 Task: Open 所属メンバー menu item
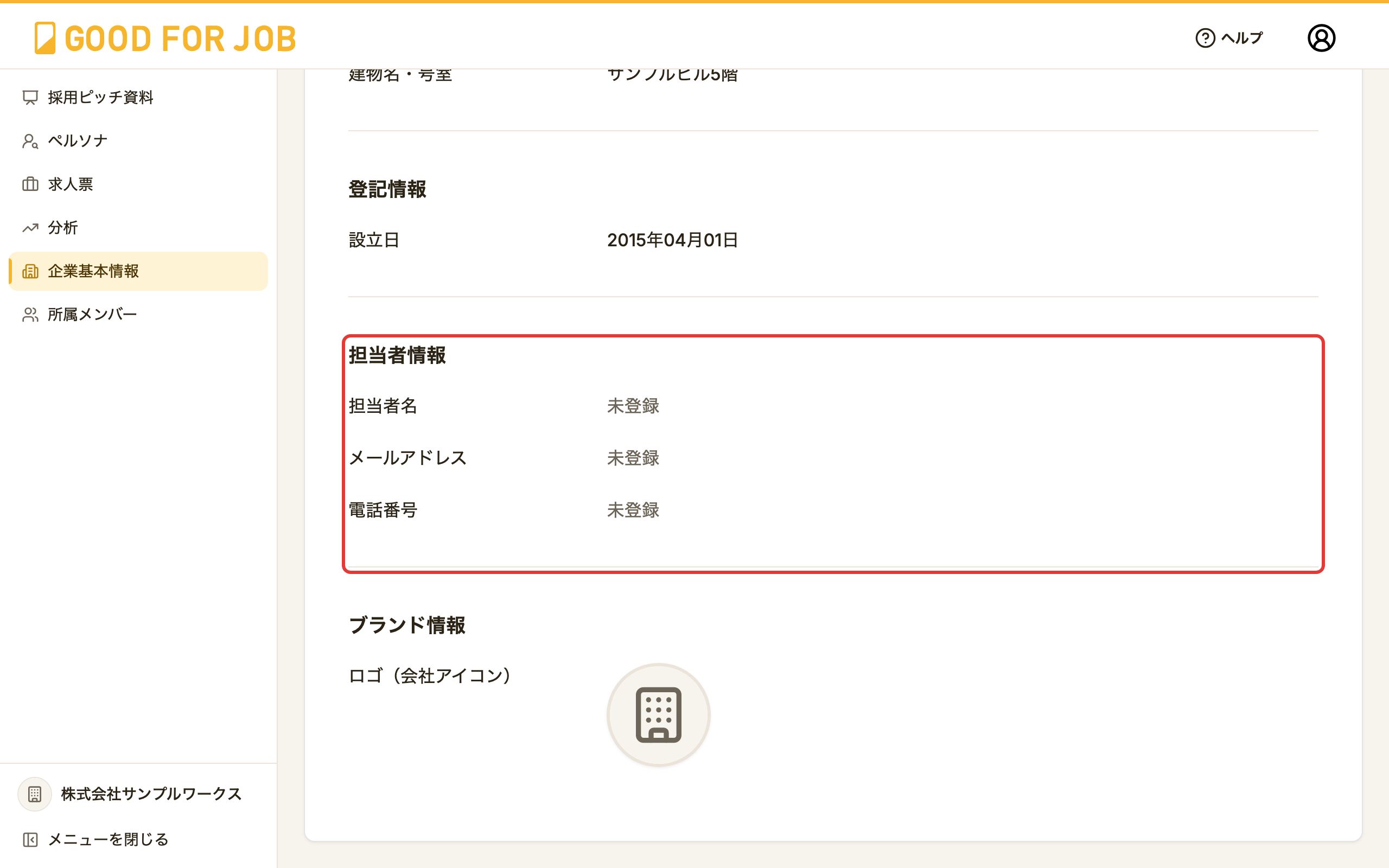point(138,315)
